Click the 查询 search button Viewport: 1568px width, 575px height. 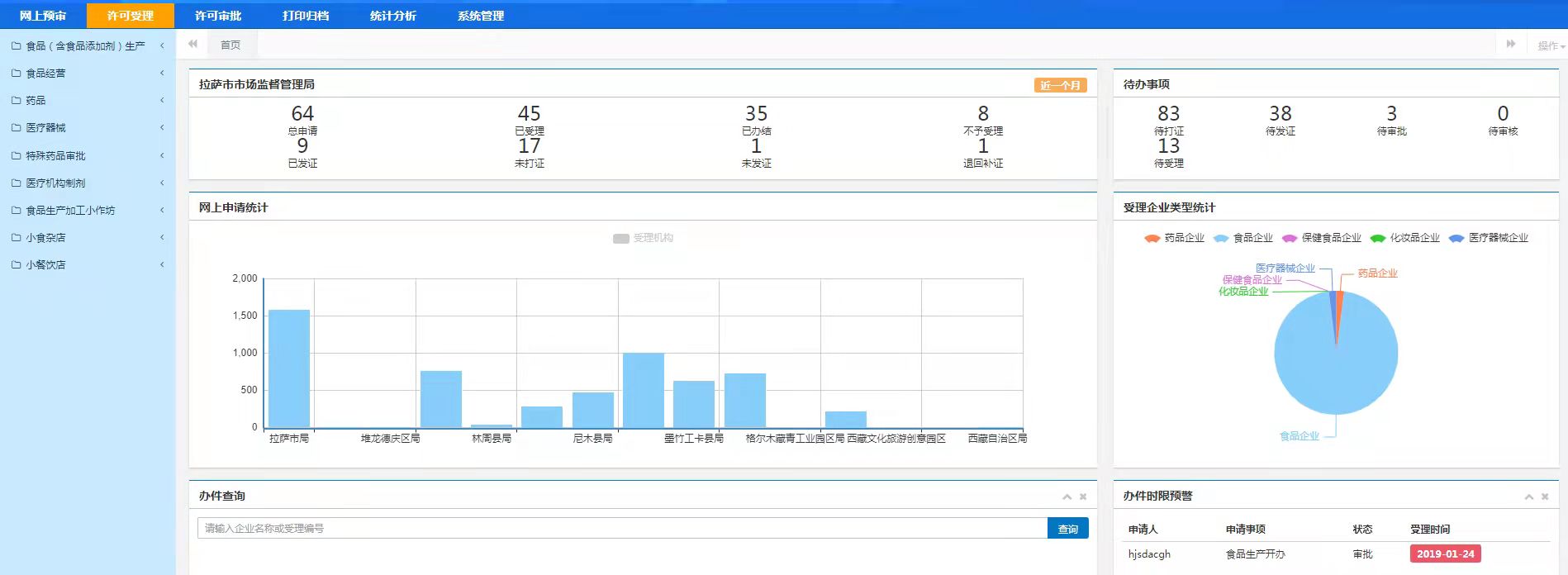pyautogui.click(x=1067, y=529)
